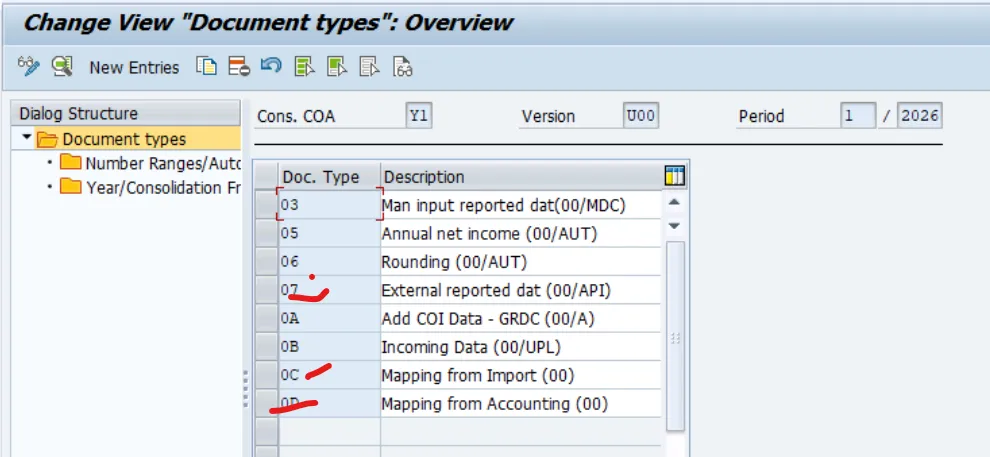Click the Description column header

424,177
